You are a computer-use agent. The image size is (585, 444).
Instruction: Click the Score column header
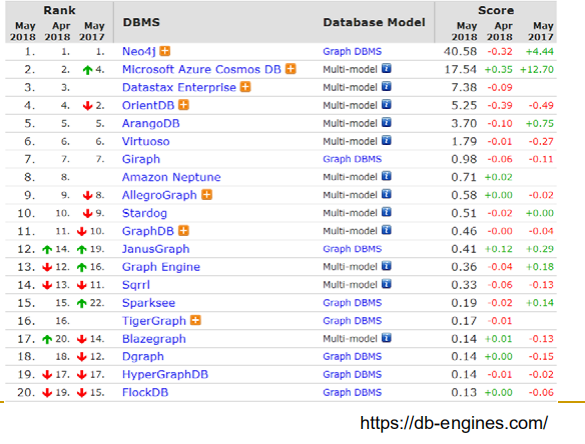tap(496, 10)
